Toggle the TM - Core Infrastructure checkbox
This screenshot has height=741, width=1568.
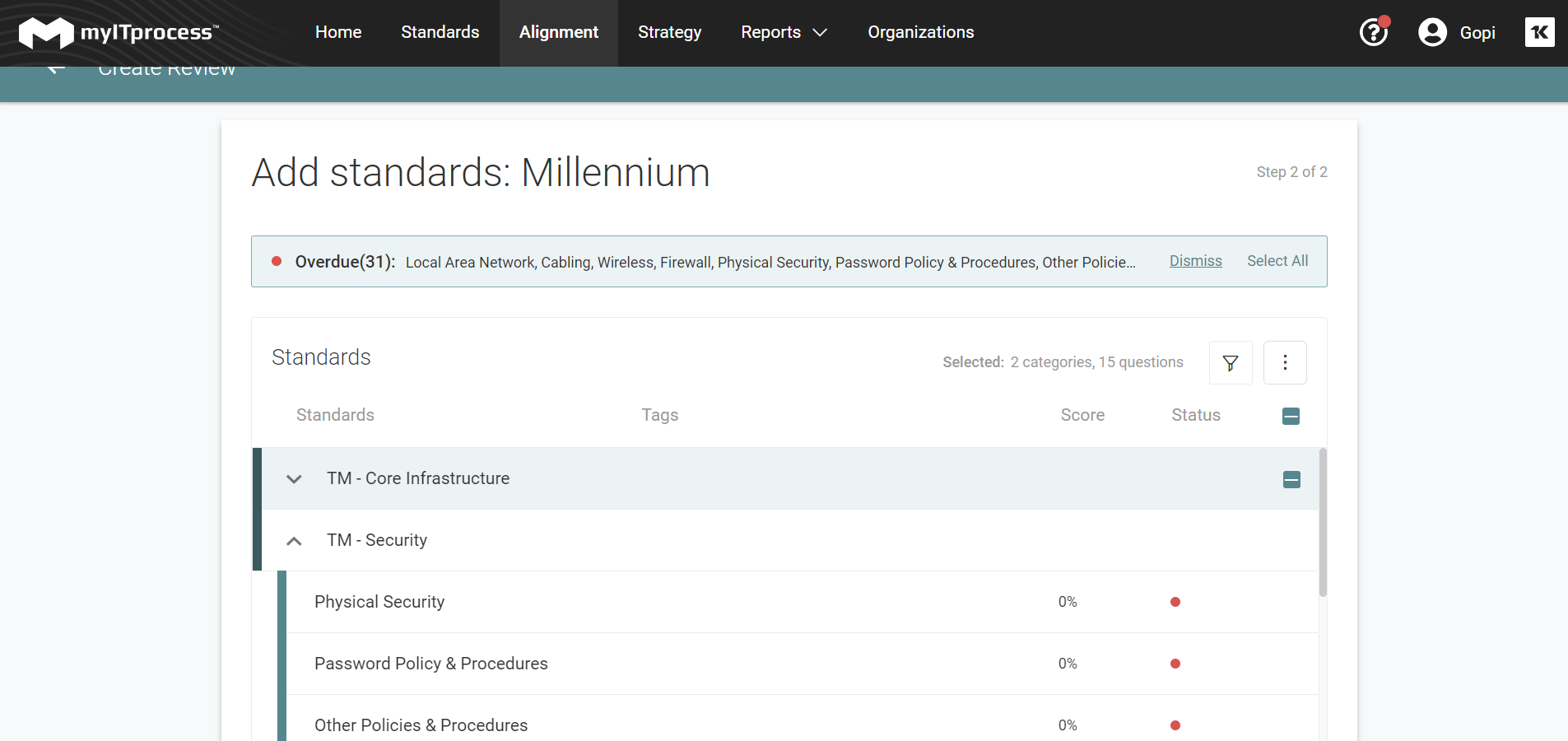click(x=1291, y=479)
